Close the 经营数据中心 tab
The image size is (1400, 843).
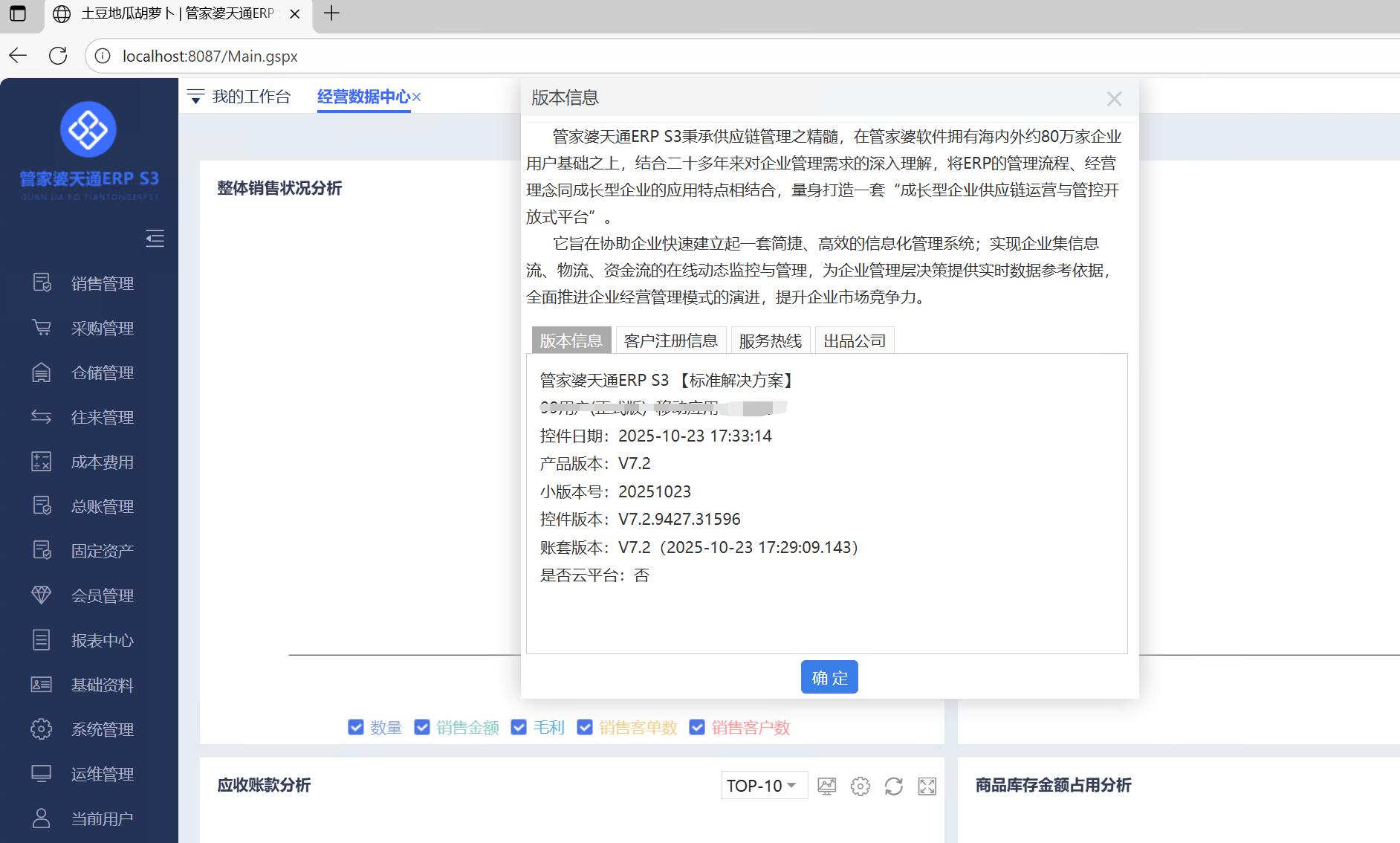pyautogui.click(x=417, y=97)
